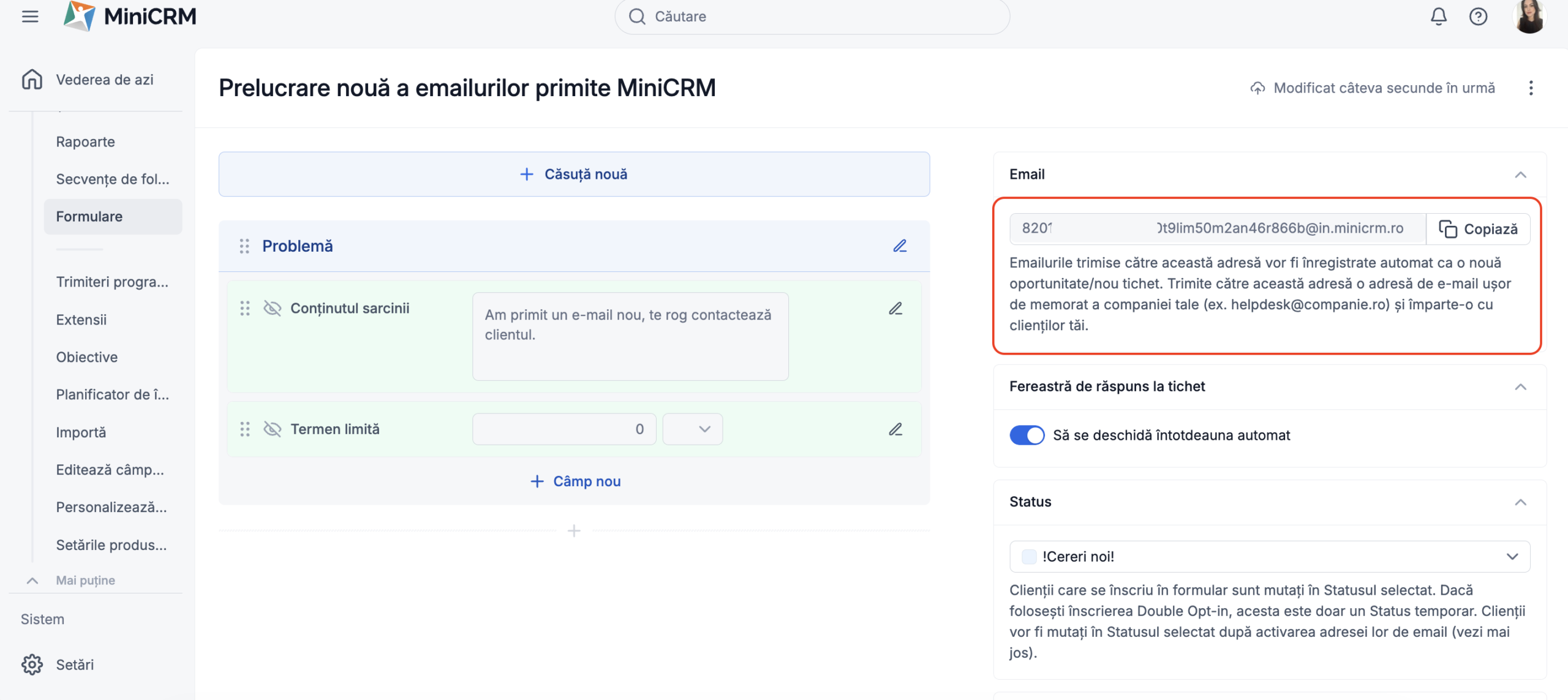Click the pencil icon on Problemă header
This screenshot has height=700, width=1568.
[x=899, y=246]
